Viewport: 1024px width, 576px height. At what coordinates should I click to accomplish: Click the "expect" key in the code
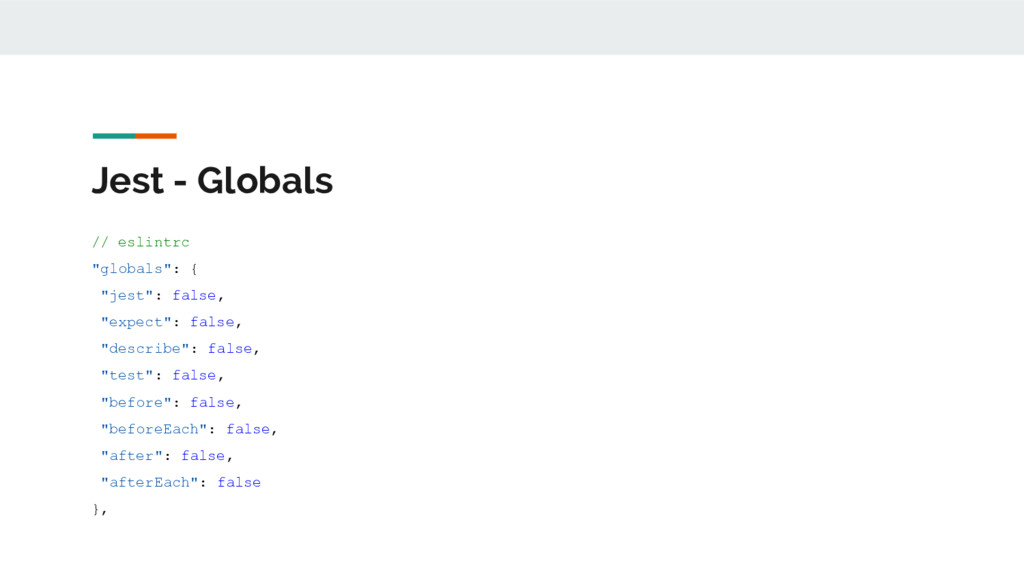(x=136, y=323)
